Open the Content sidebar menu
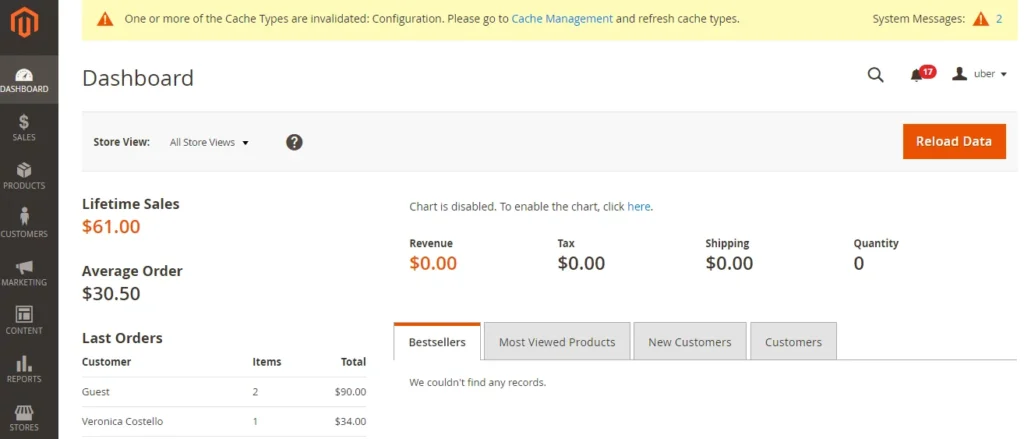This screenshot has height=439, width=1024. 25,321
